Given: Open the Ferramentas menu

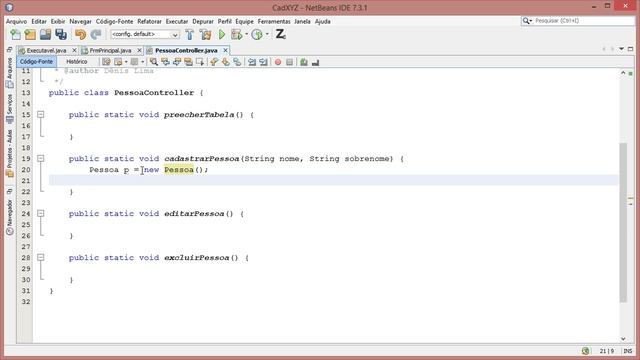Looking at the screenshot, I should [x=274, y=21].
